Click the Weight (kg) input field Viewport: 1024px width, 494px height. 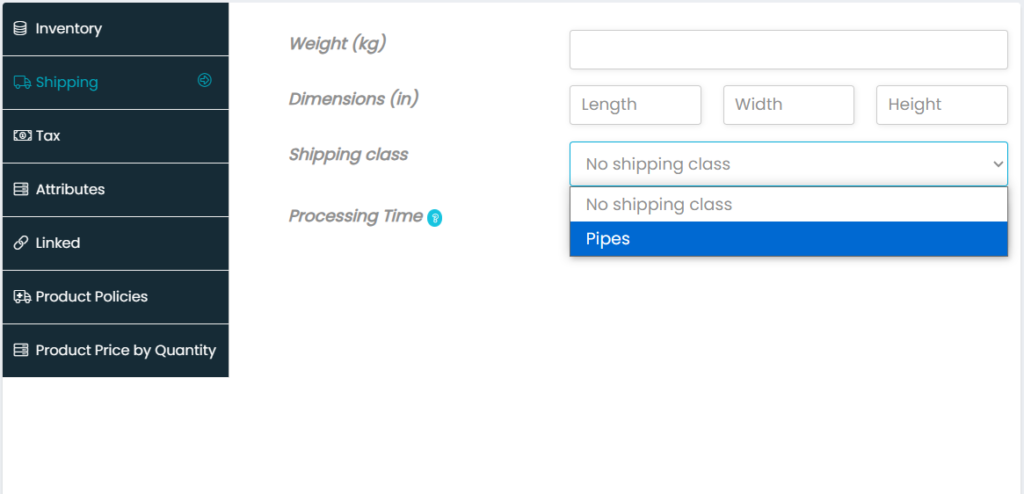click(x=788, y=50)
